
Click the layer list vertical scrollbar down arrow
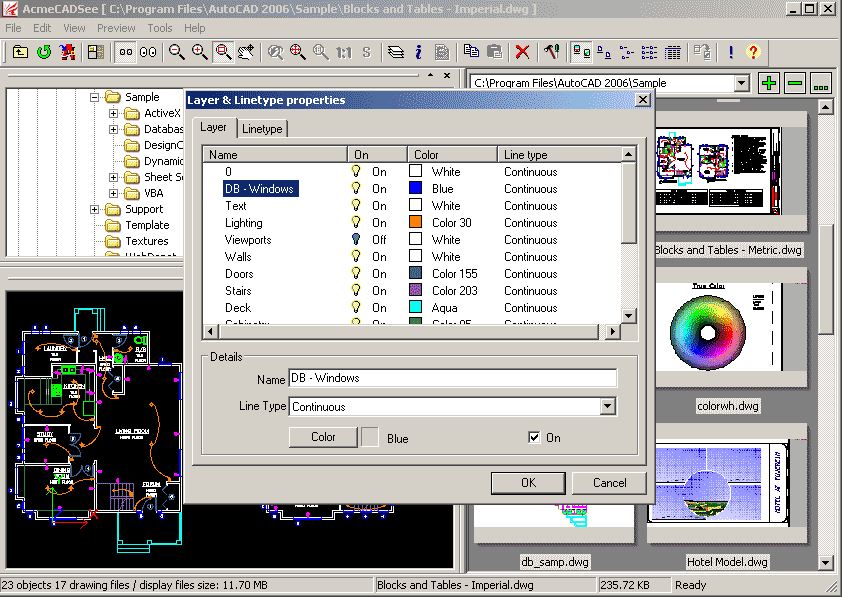(628, 315)
